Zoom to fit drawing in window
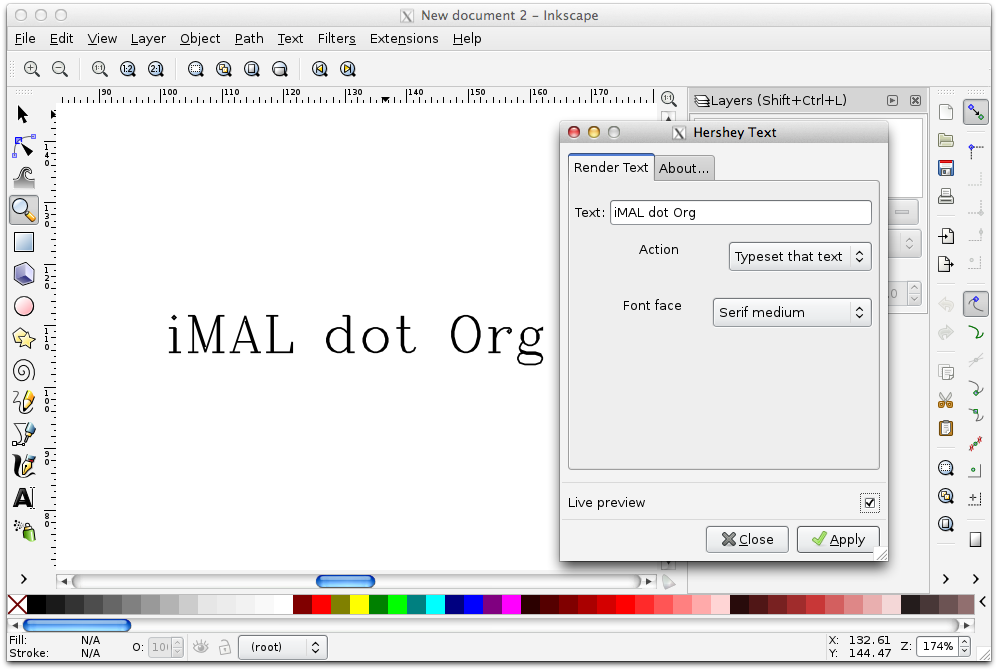This screenshot has width=998, height=671. point(223,69)
